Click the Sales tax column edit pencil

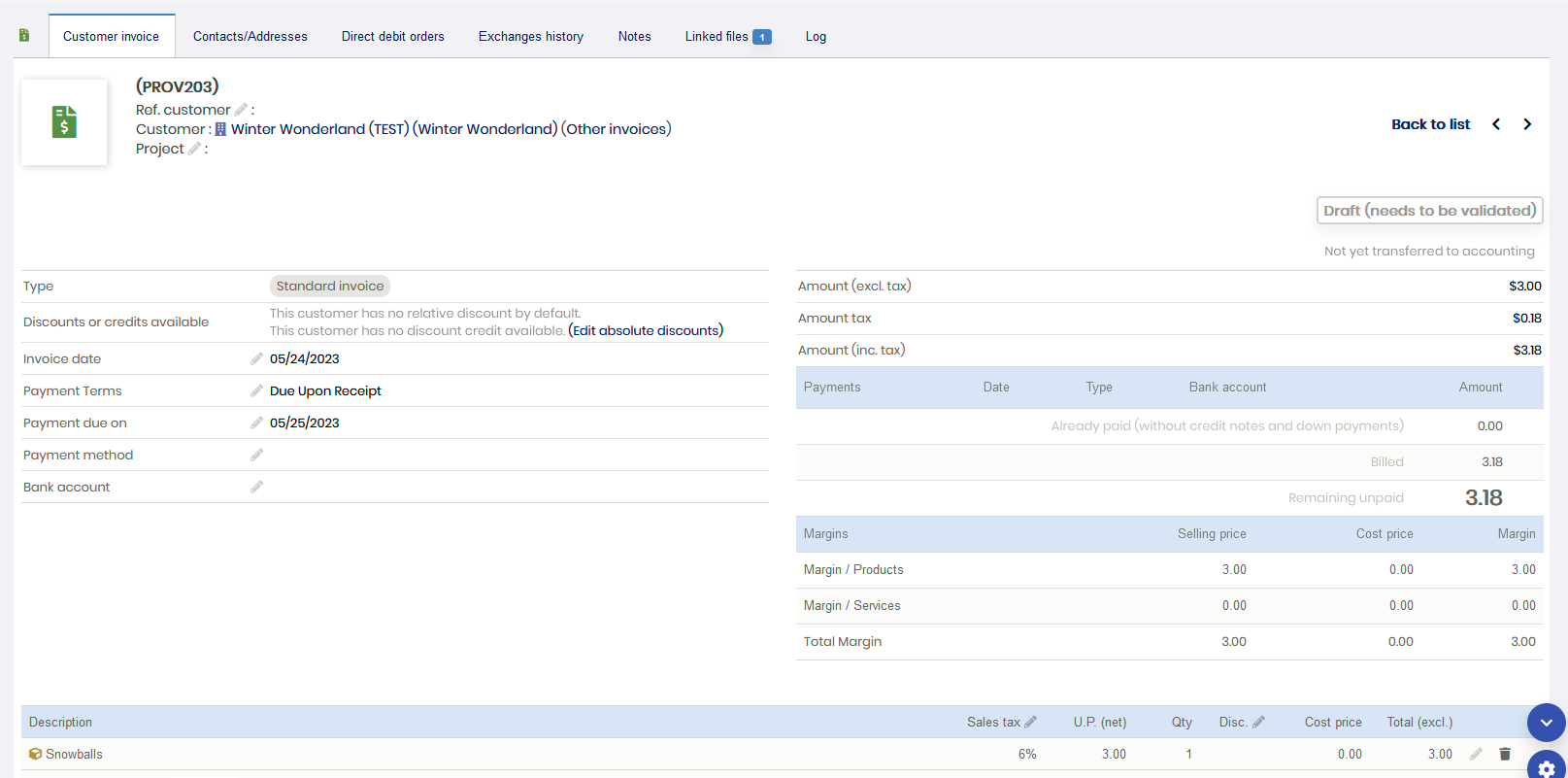pyautogui.click(x=1030, y=722)
